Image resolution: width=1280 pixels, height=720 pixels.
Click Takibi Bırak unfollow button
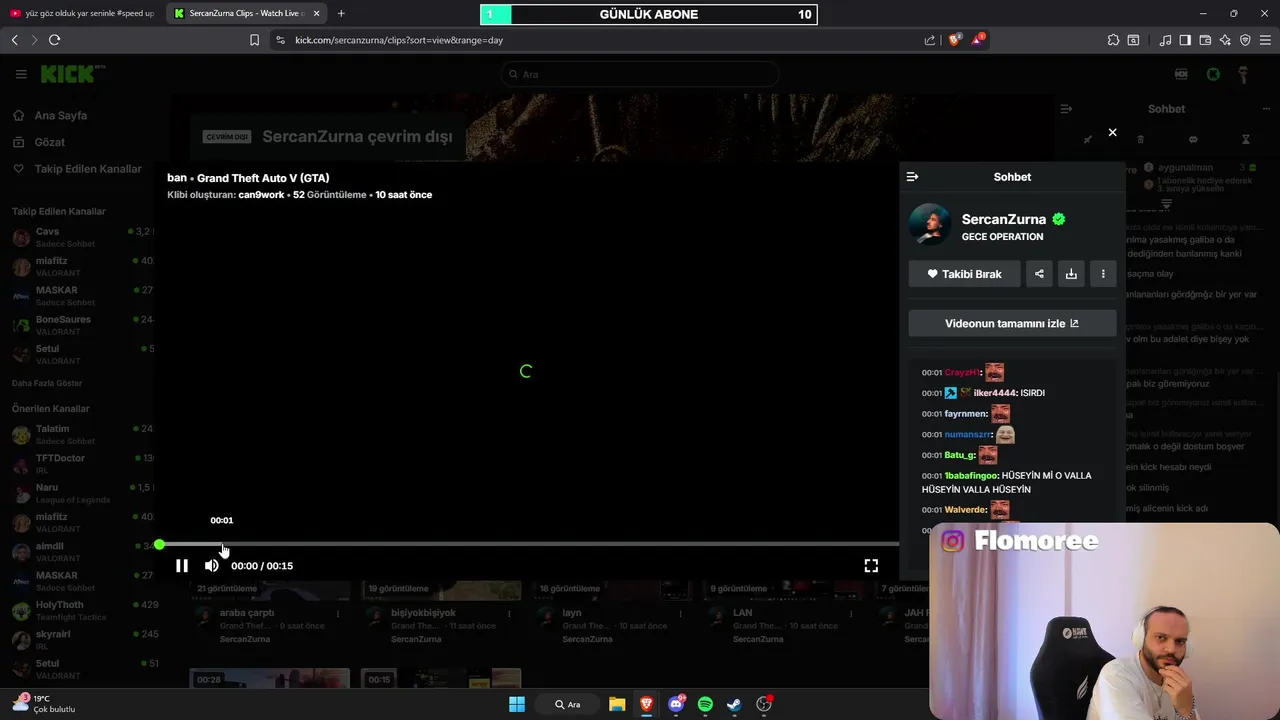point(964,274)
